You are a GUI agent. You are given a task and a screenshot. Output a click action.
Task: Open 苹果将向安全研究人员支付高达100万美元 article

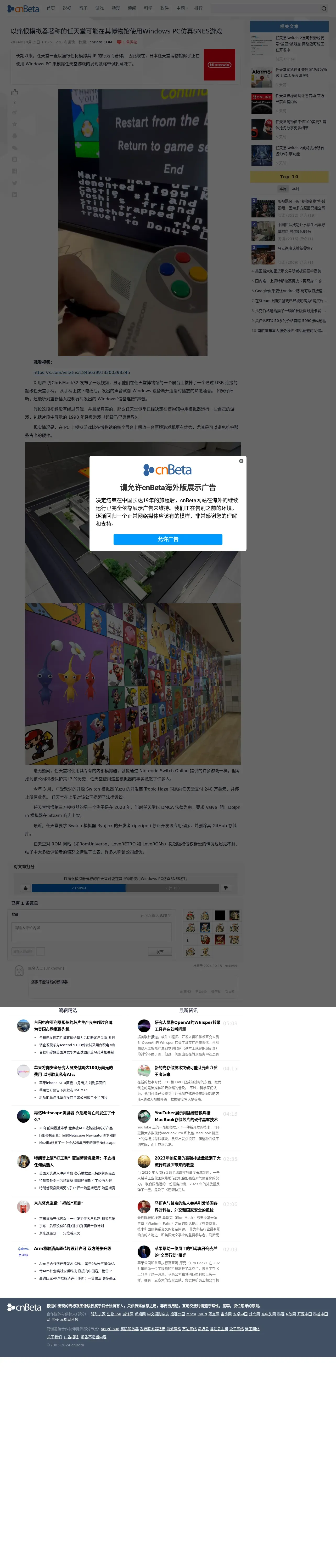(73, 1071)
